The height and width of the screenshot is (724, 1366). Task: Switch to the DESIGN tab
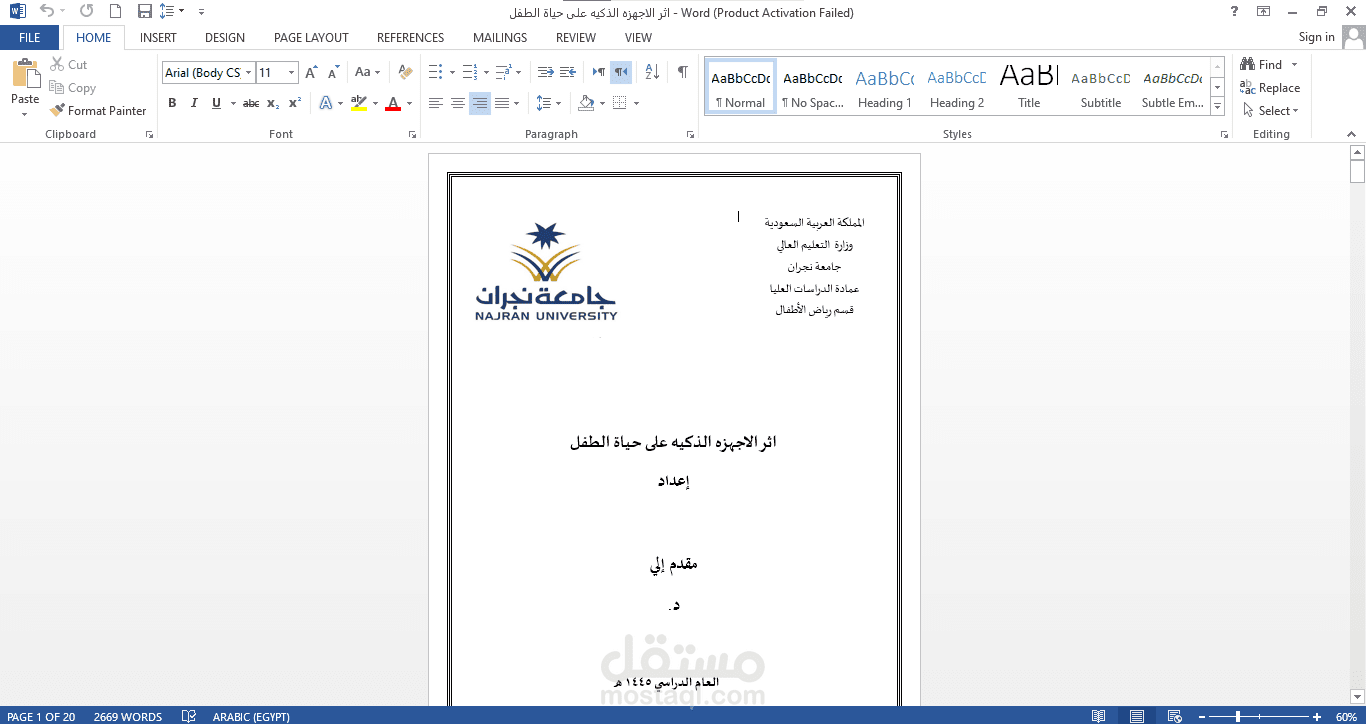point(225,38)
